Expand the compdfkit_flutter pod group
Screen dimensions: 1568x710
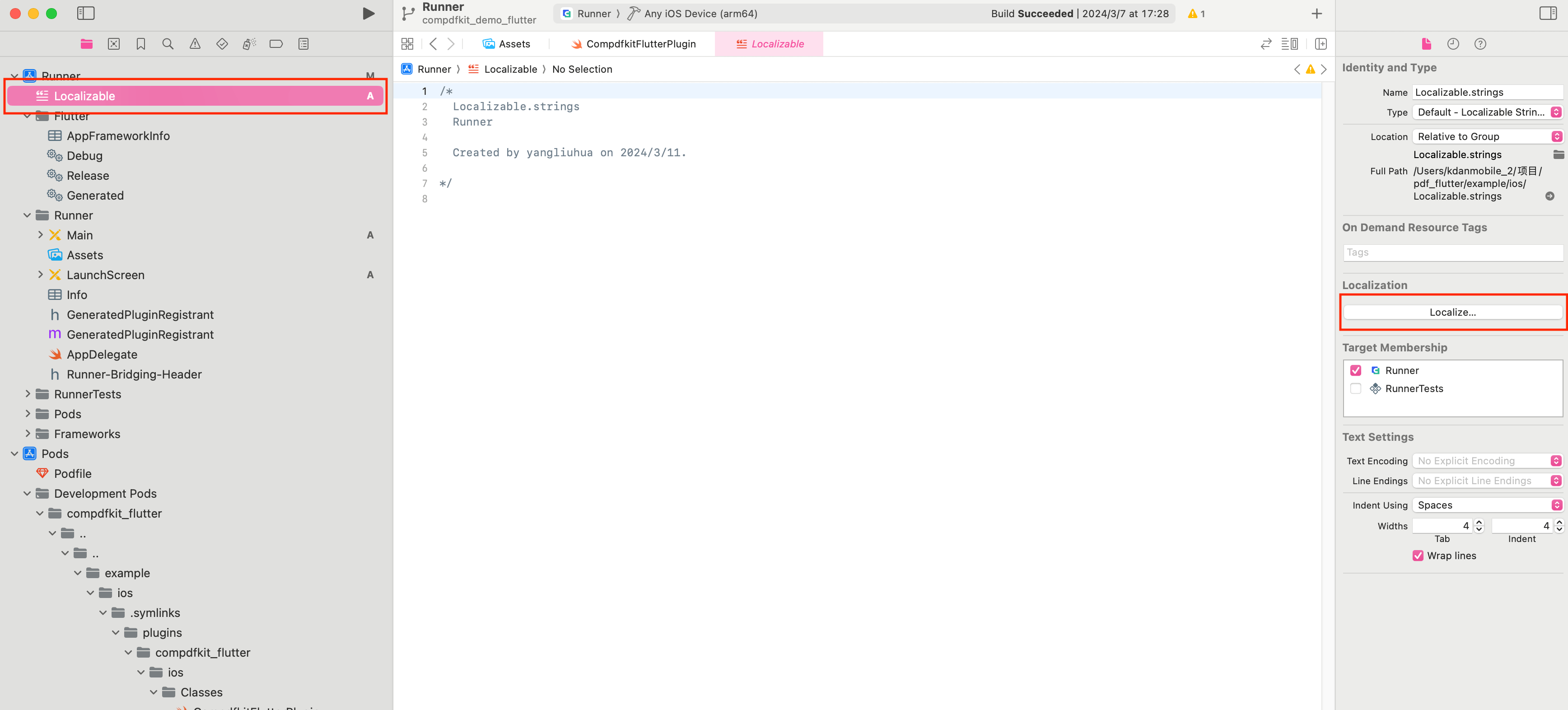click(x=40, y=513)
